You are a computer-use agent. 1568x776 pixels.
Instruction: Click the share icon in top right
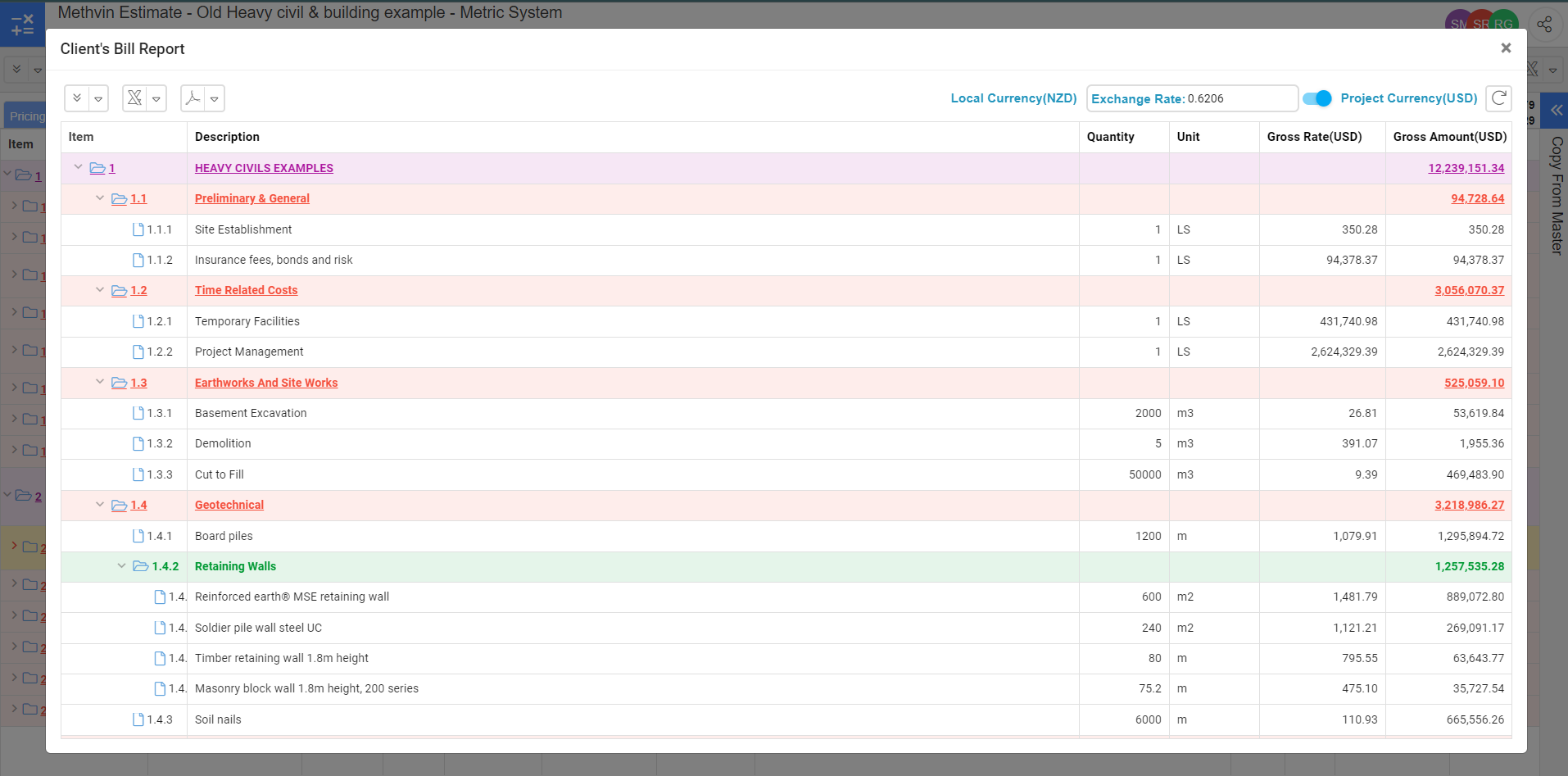(x=1544, y=25)
